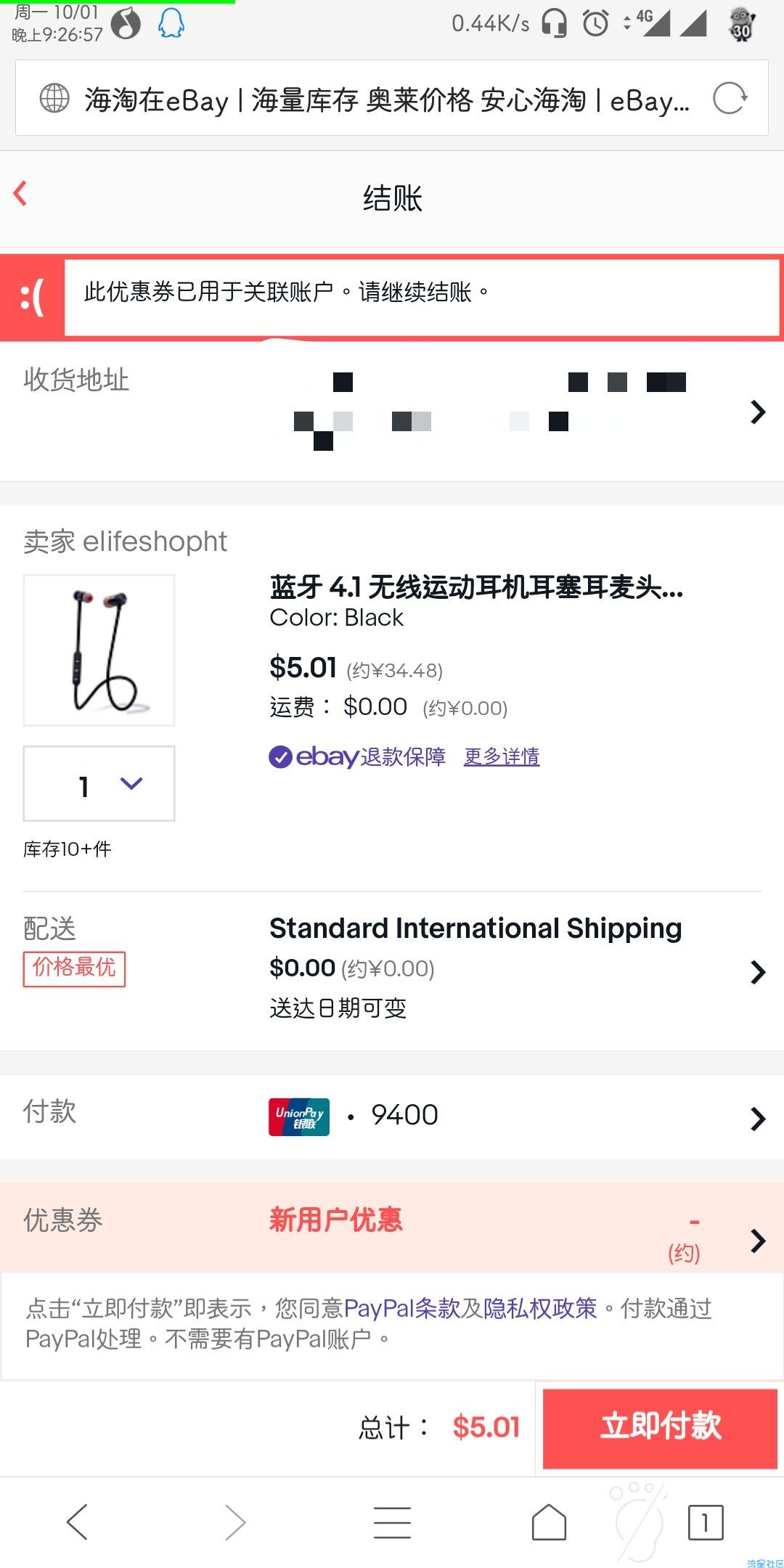Viewport: 784px width, 1568px height.
Task: Go forward with the browser's bottom forward arrow
Action: click(234, 1522)
